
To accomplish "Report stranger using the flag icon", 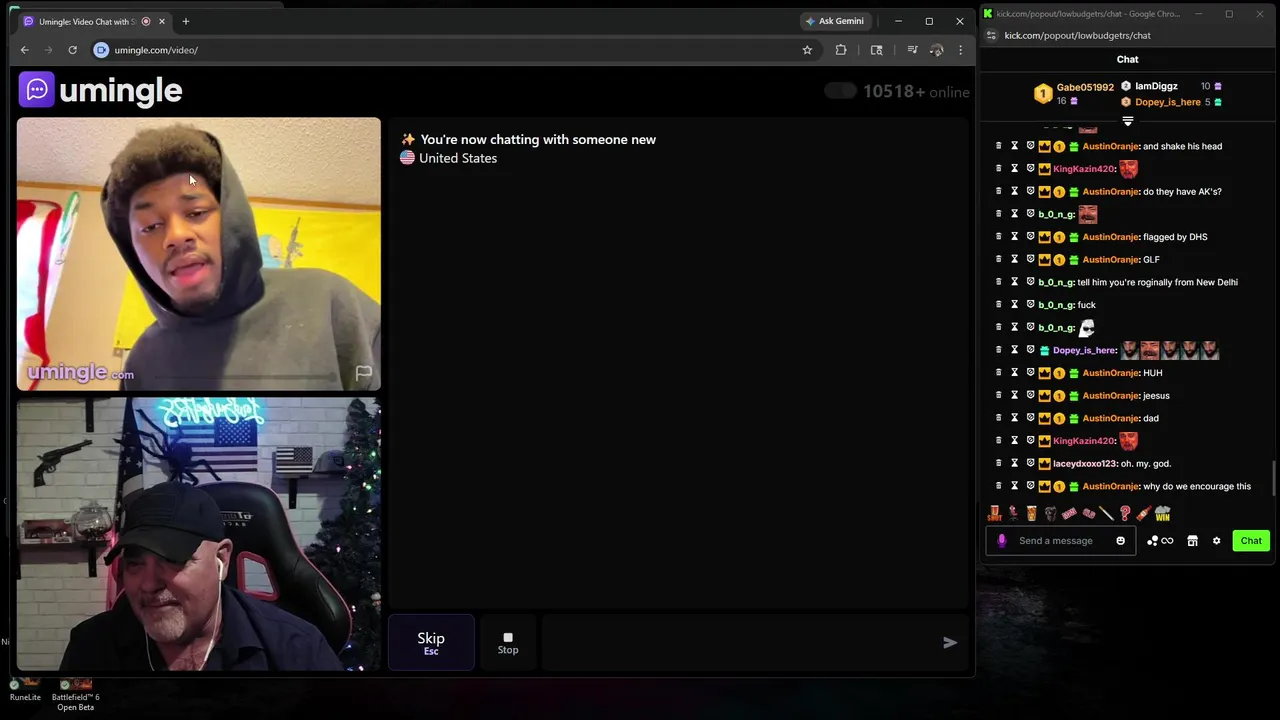I will 363,373.
